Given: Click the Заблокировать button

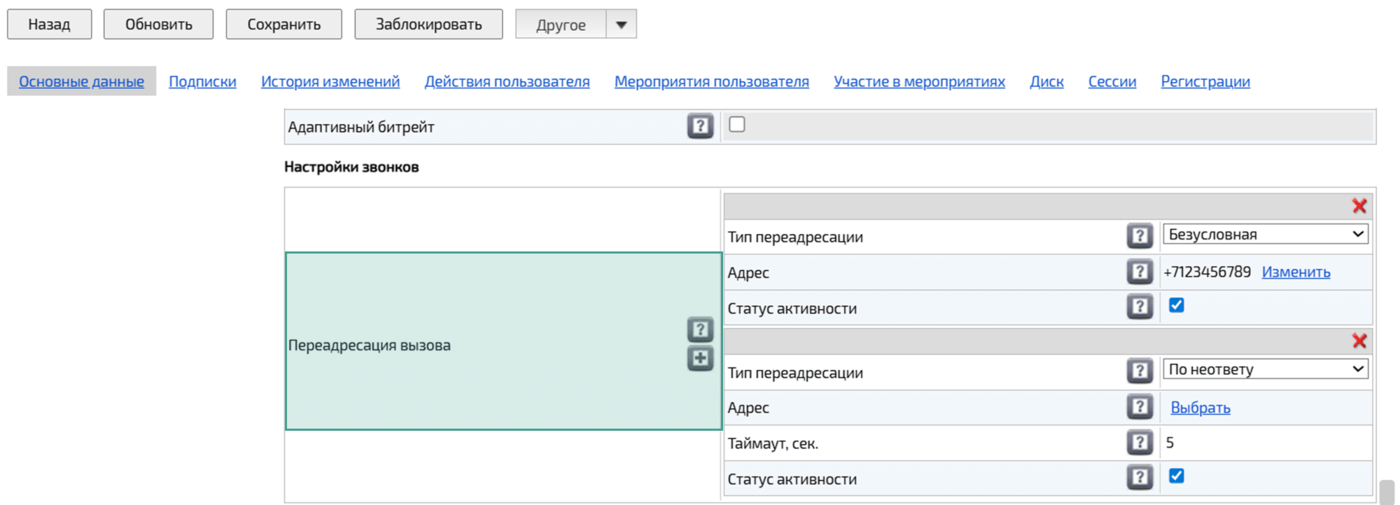Looking at the screenshot, I should pos(428,25).
